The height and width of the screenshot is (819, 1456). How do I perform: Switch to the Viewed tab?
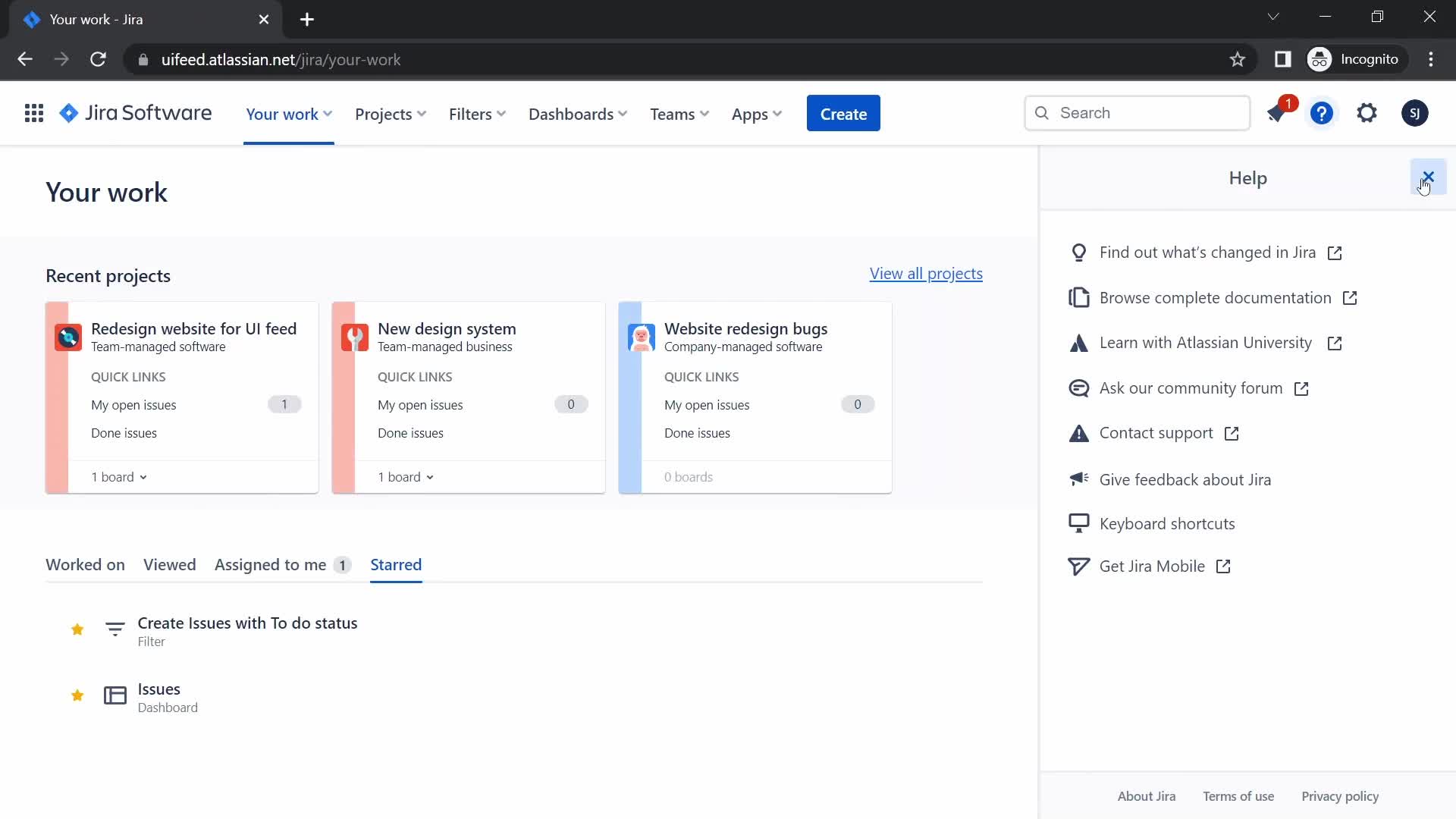(x=170, y=565)
